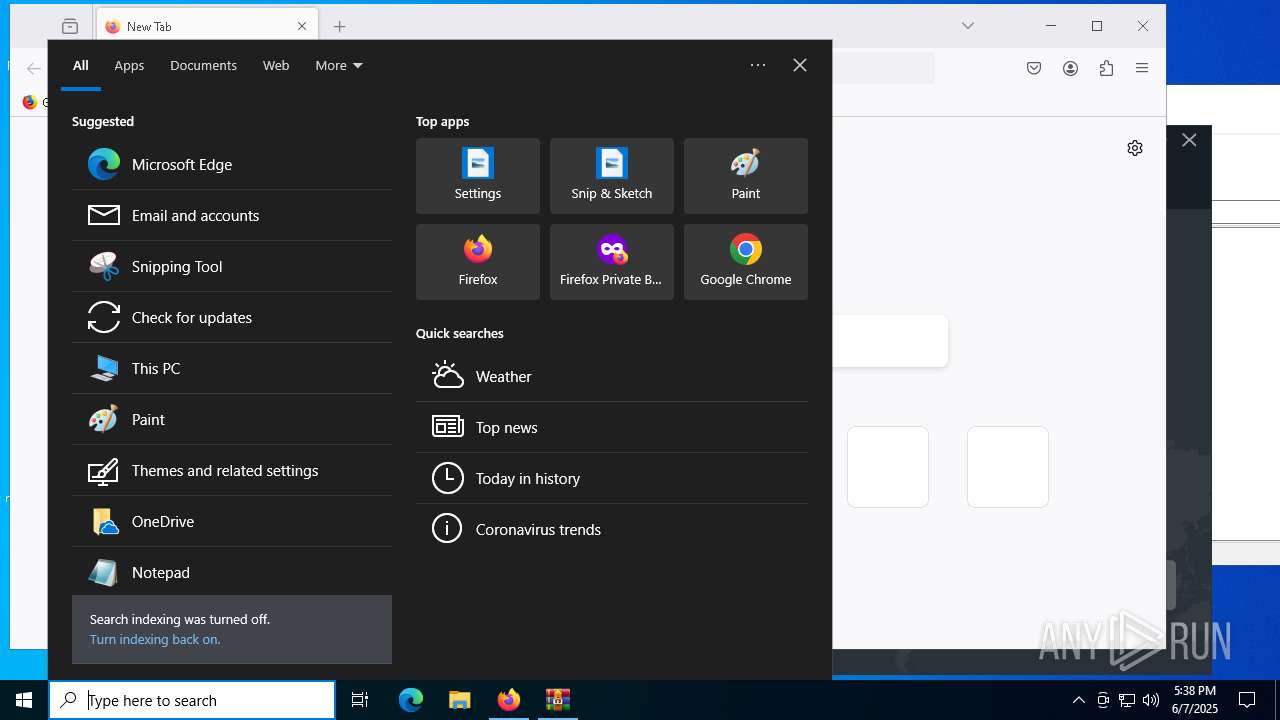Open network status in system tray

point(1127,700)
